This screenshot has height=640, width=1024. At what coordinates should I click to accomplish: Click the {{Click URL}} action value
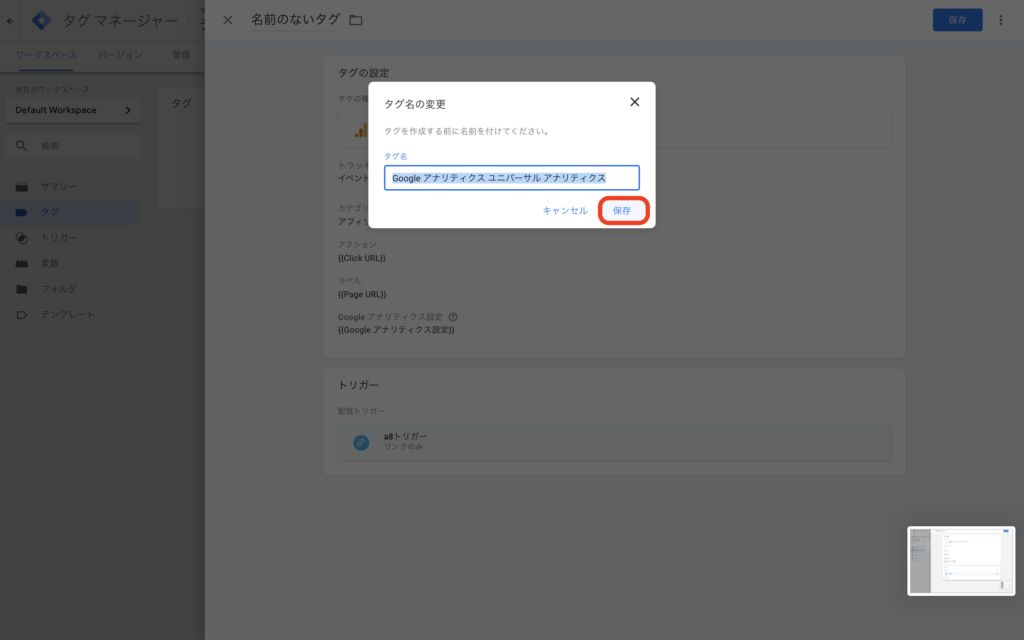point(362,258)
